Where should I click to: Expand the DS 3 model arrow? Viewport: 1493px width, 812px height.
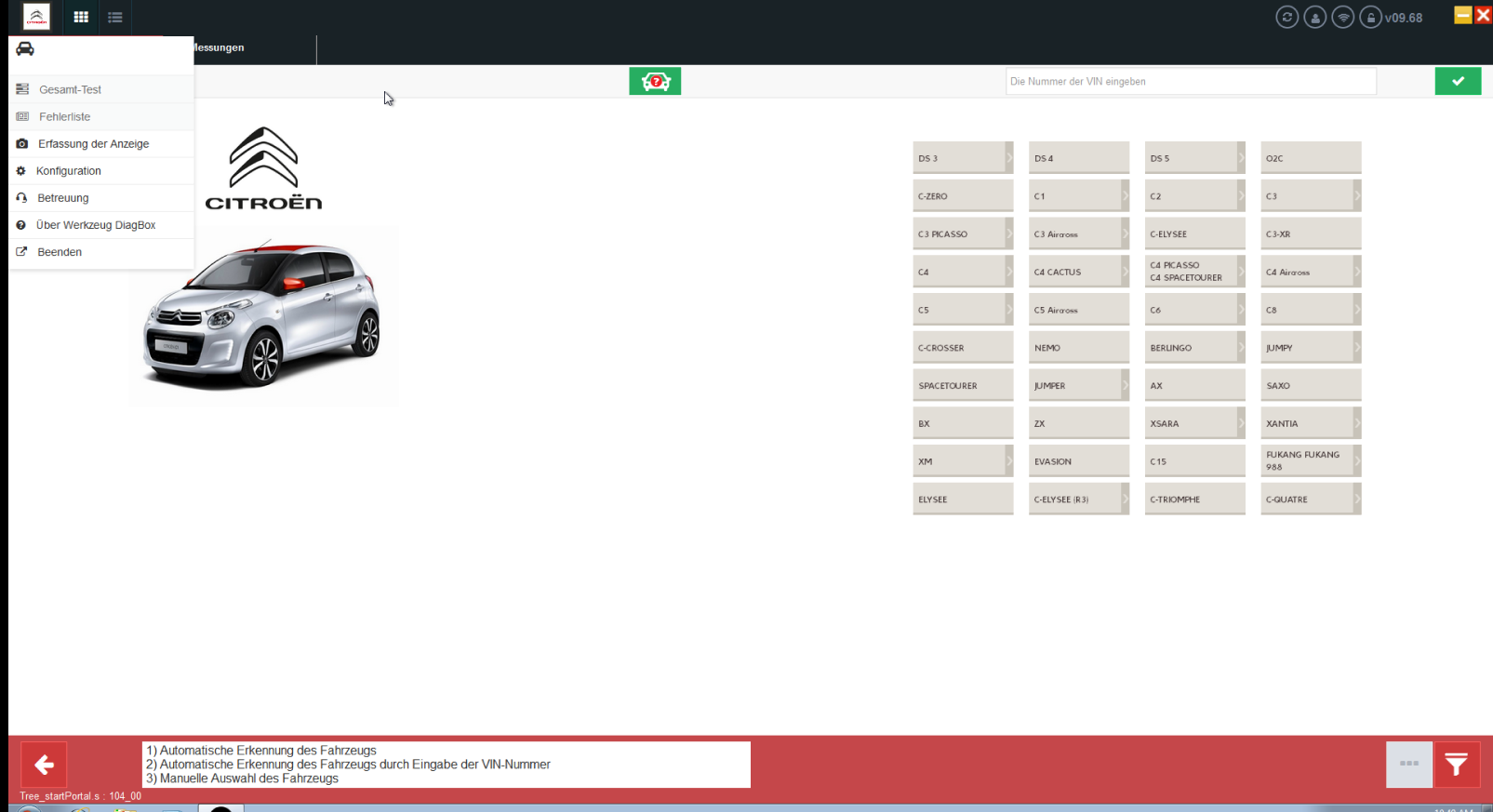[x=1009, y=158]
